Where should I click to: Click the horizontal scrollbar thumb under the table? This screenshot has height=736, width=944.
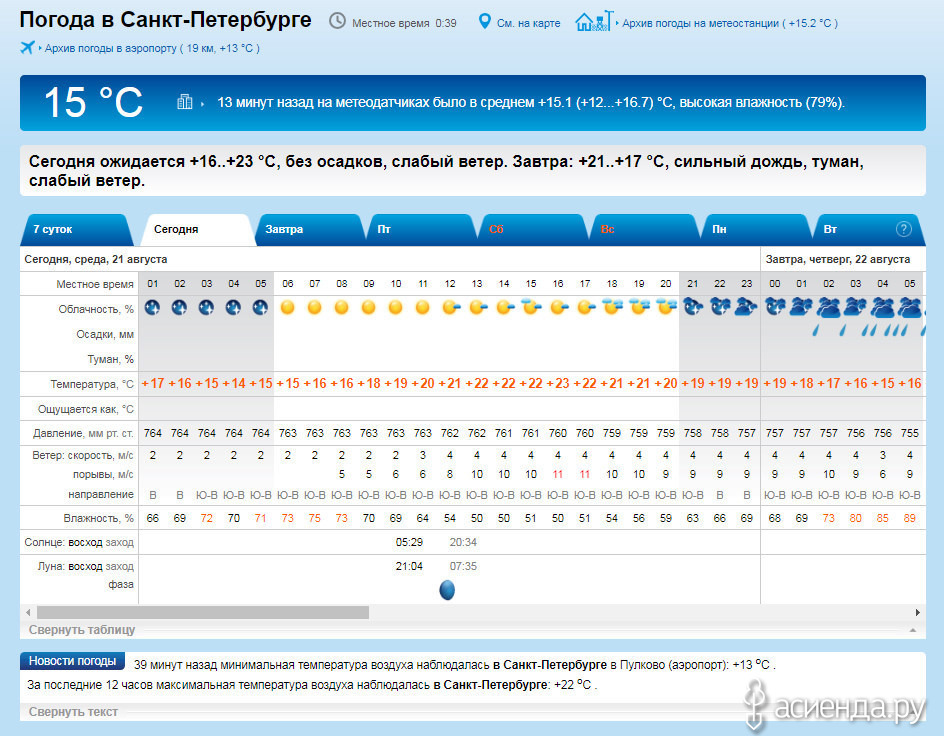coord(203,613)
